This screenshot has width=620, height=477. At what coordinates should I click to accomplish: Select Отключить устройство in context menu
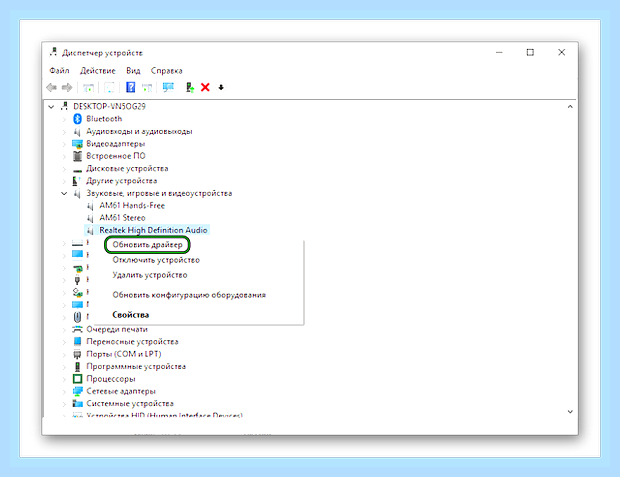156,260
